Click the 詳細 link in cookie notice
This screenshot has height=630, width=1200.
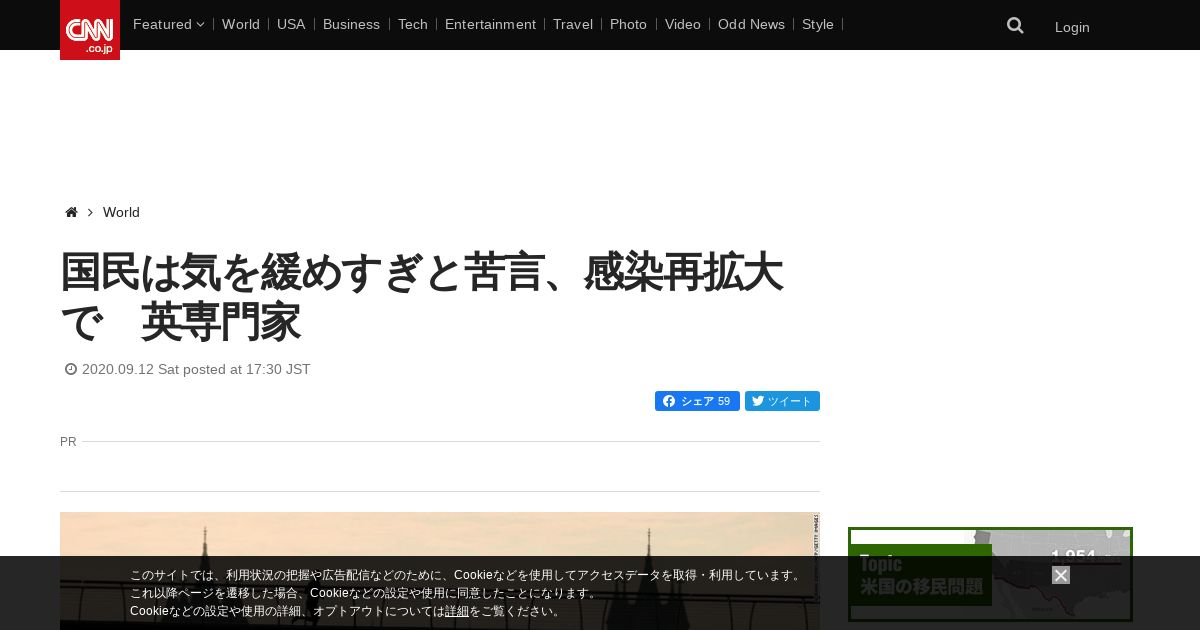tap(457, 611)
